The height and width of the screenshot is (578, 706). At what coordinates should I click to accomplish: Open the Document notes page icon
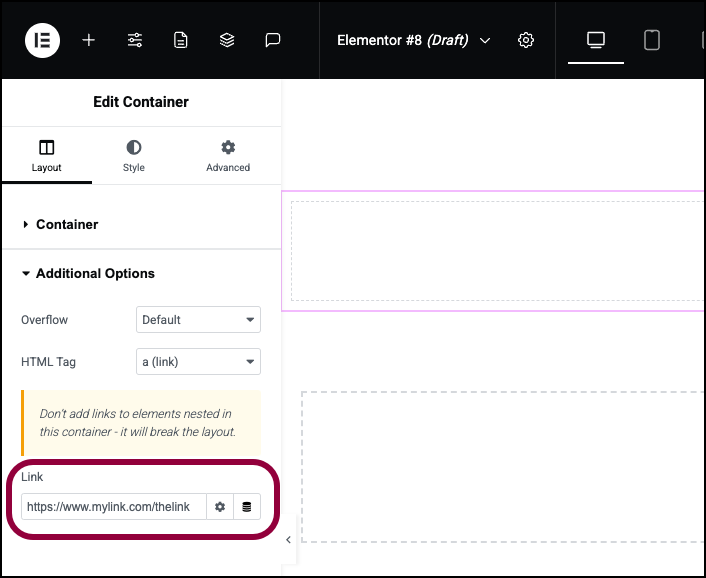[x=181, y=41]
